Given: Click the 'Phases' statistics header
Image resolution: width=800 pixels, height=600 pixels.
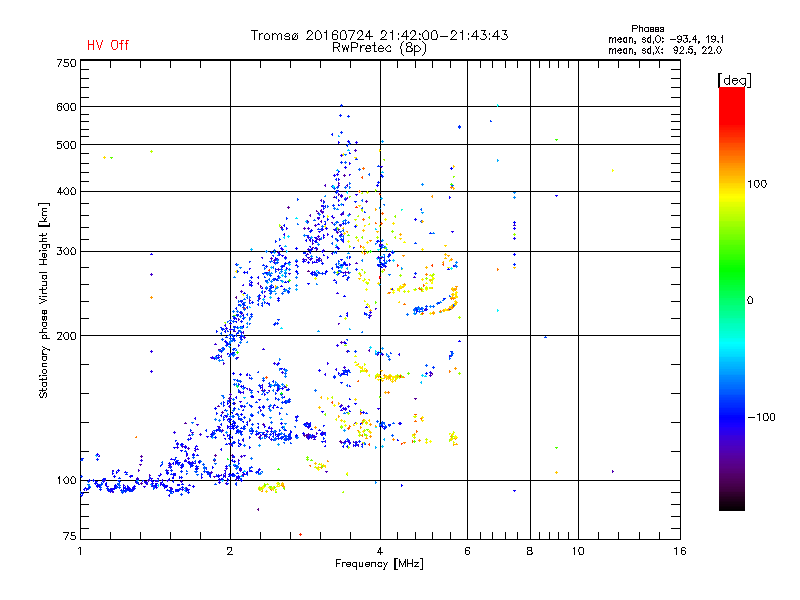Looking at the screenshot, I should [647, 29].
